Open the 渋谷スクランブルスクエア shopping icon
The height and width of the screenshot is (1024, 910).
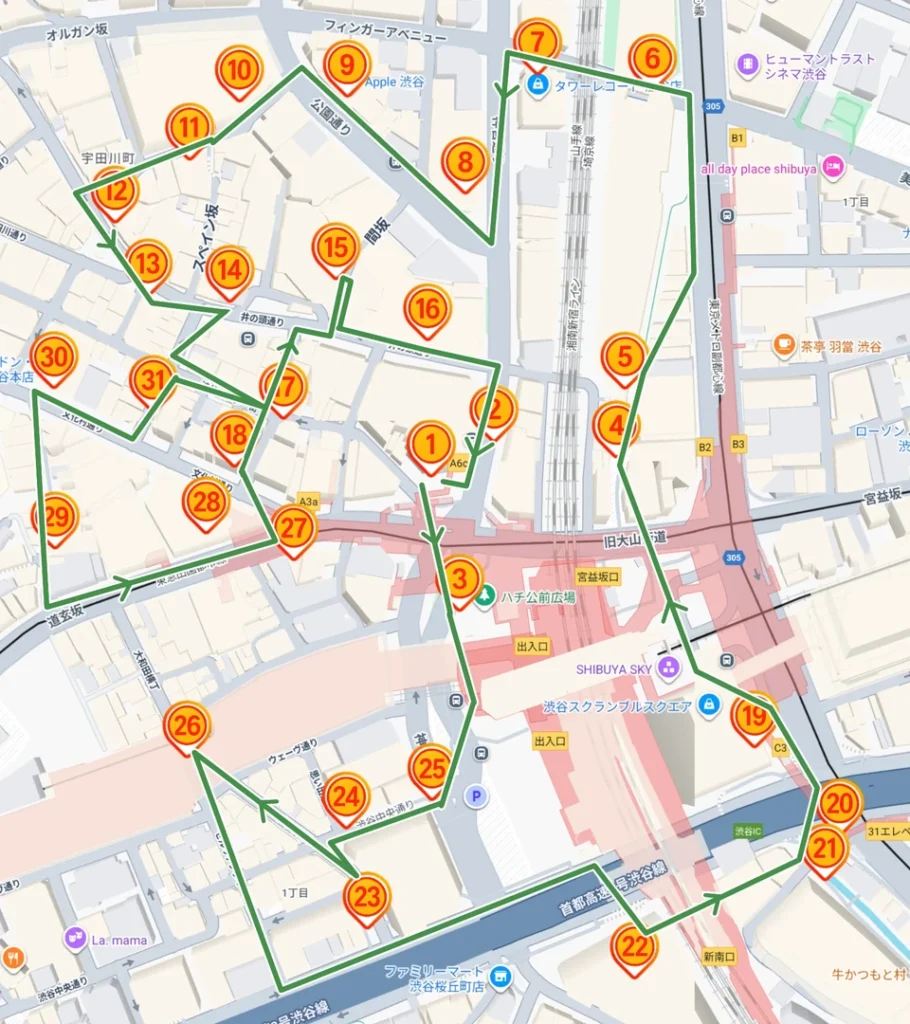709,706
